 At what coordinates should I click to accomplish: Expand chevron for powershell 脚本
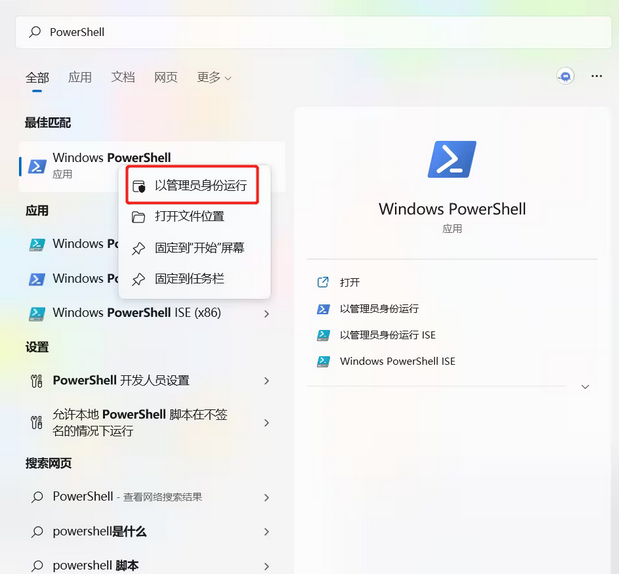pyautogui.click(x=267, y=566)
